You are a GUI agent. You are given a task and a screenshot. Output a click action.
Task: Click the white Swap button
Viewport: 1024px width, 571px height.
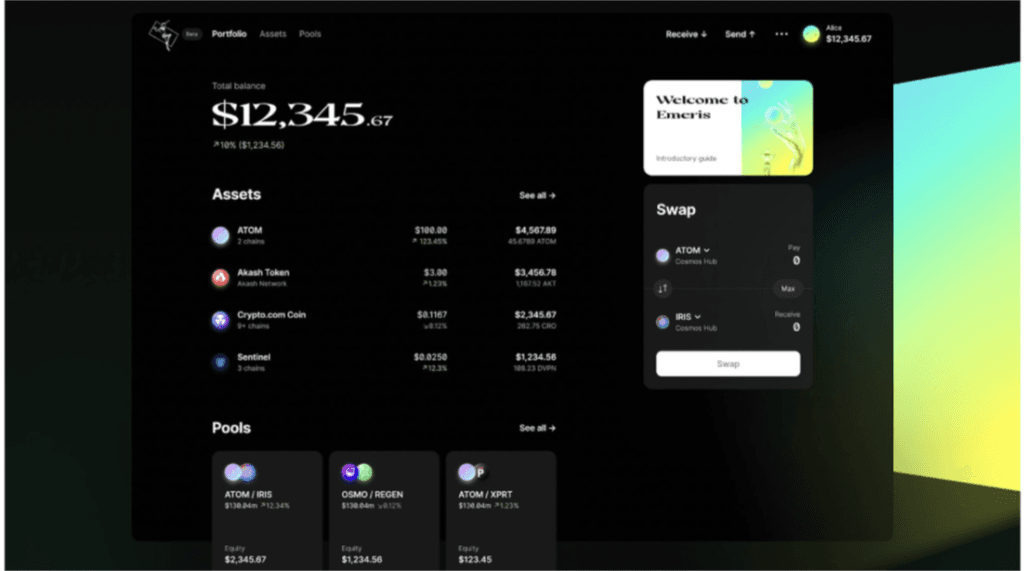pos(728,364)
